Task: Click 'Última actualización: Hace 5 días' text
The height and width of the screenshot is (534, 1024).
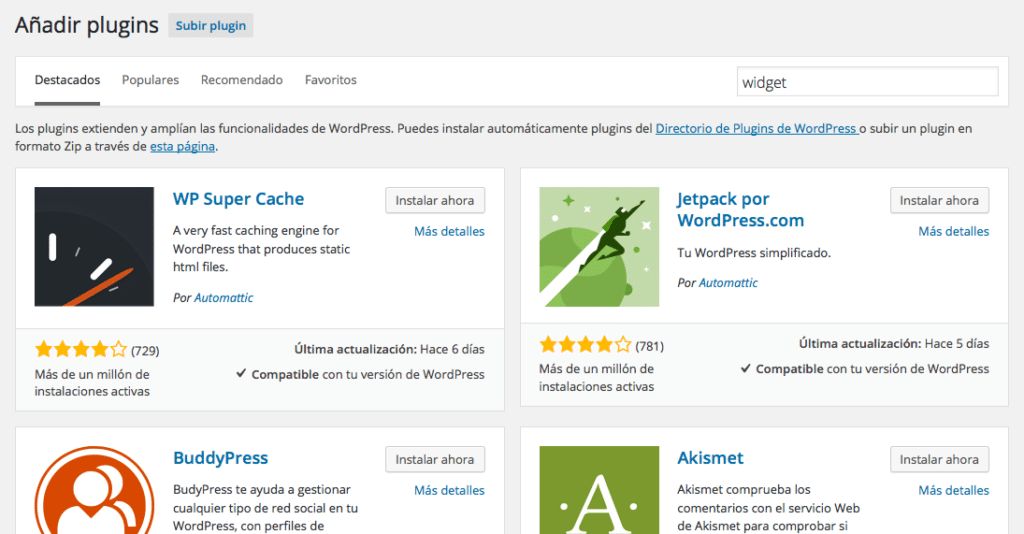Action: click(x=894, y=343)
